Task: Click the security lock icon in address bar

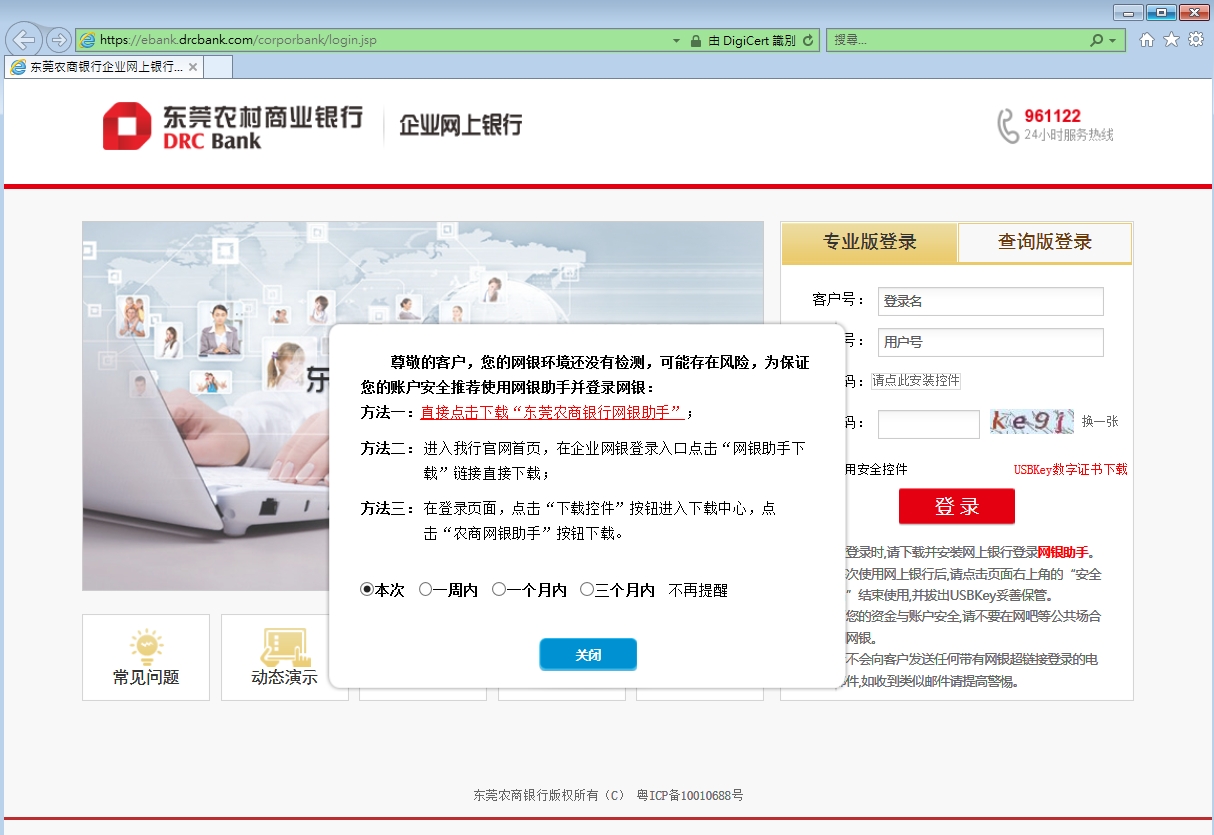Action: (x=695, y=41)
